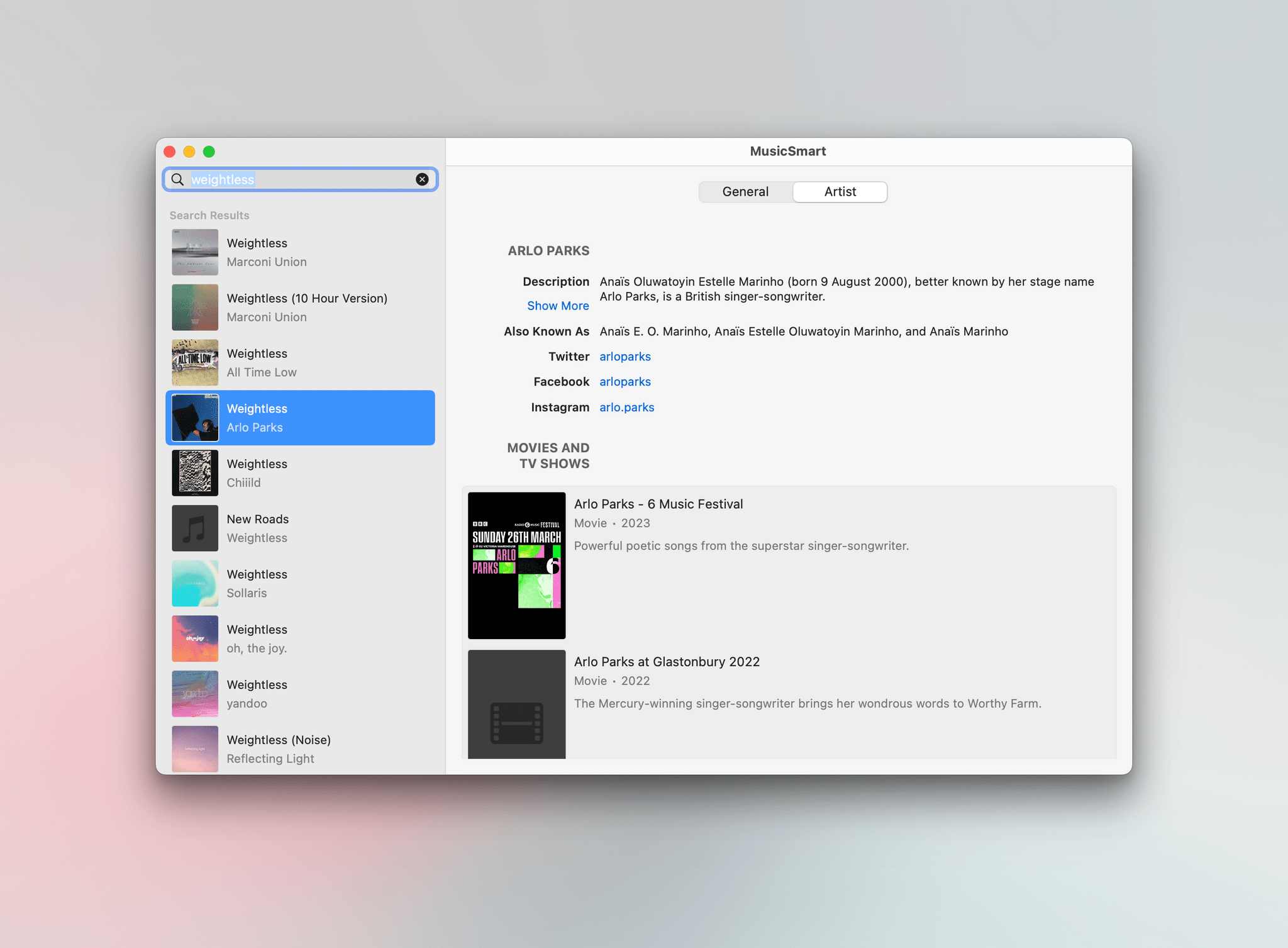1288x948 pixels.
Task: Switch to the General tab
Action: coord(745,192)
